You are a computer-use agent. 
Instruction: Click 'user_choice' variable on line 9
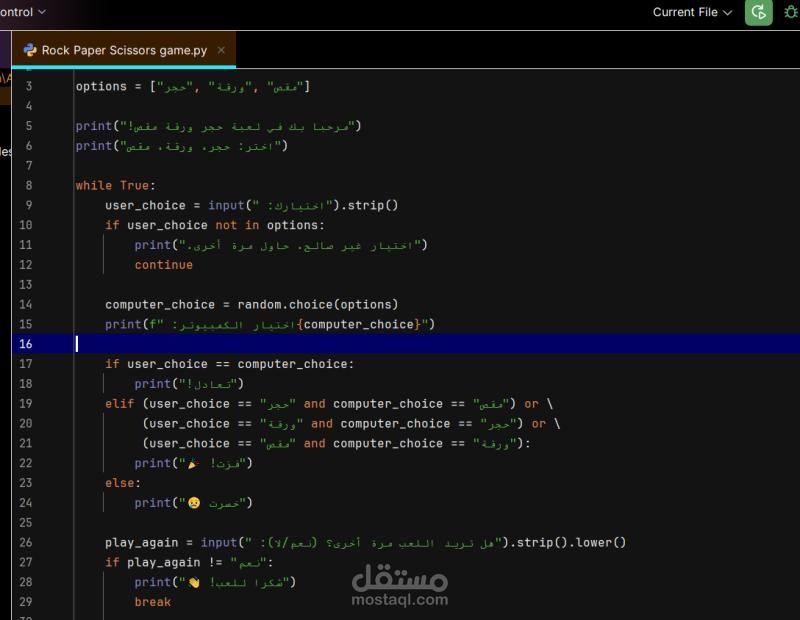pos(145,205)
